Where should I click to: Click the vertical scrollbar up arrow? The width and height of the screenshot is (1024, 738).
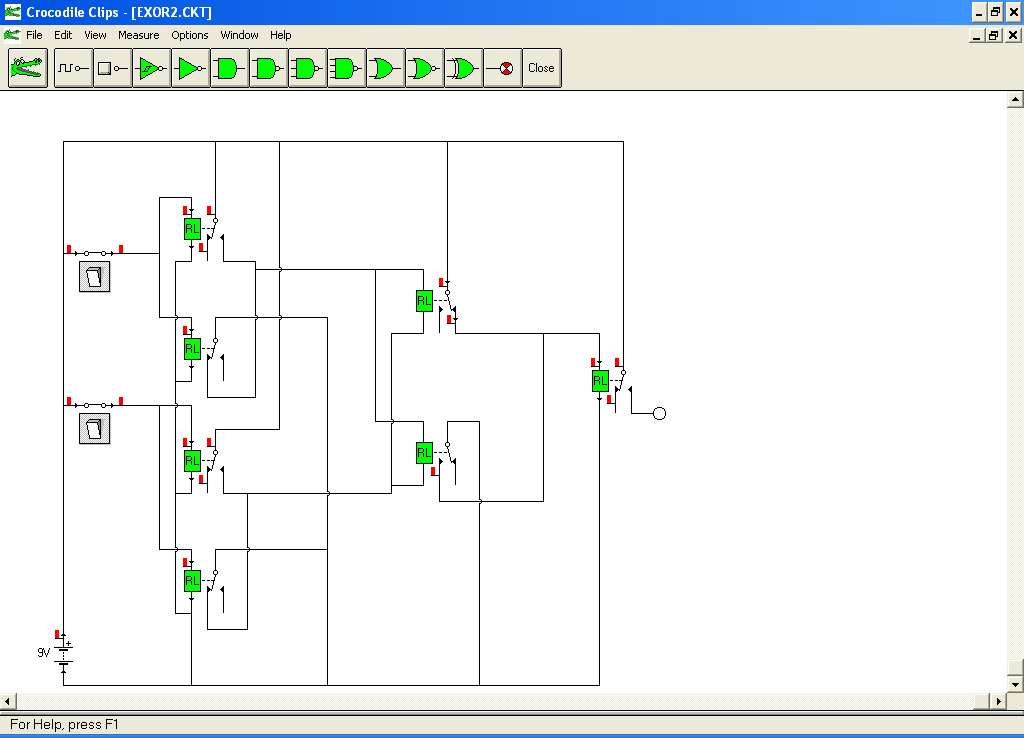pyautogui.click(x=1015, y=99)
